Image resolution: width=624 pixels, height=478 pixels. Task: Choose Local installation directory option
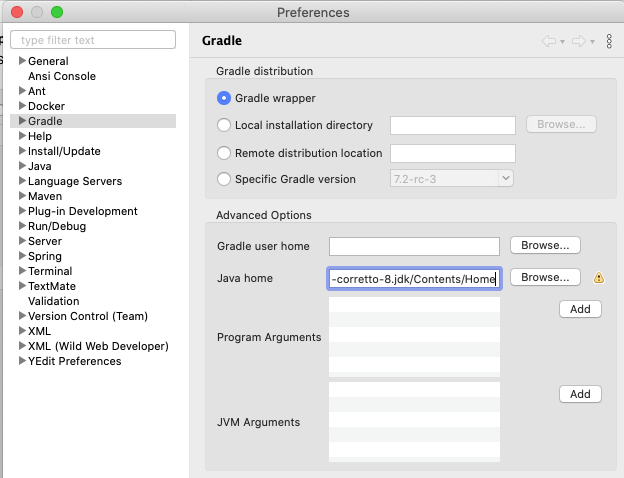(x=224, y=125)
